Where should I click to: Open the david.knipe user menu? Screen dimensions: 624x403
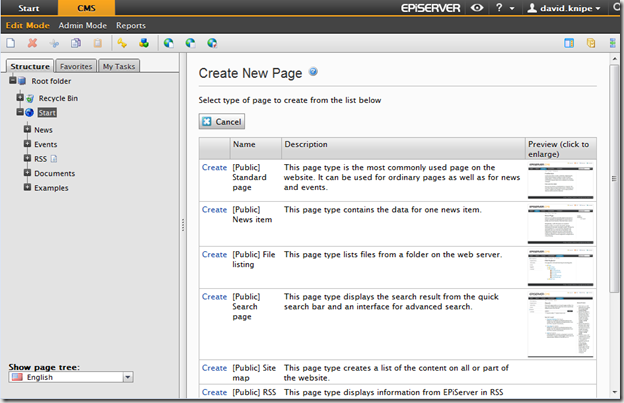click(x=569, y=8)
